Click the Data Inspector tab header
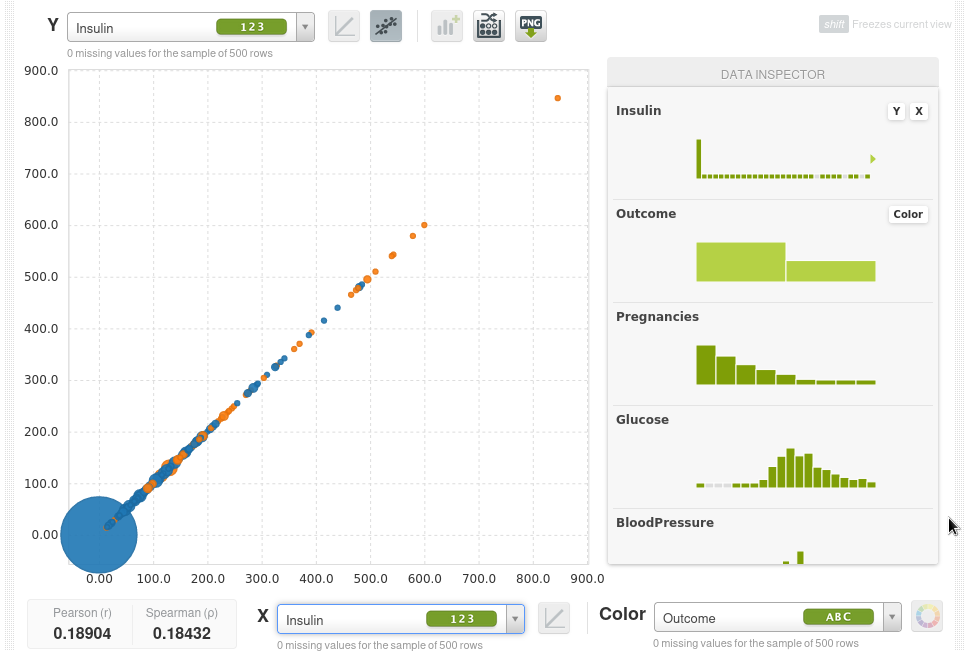 point(772,74)
